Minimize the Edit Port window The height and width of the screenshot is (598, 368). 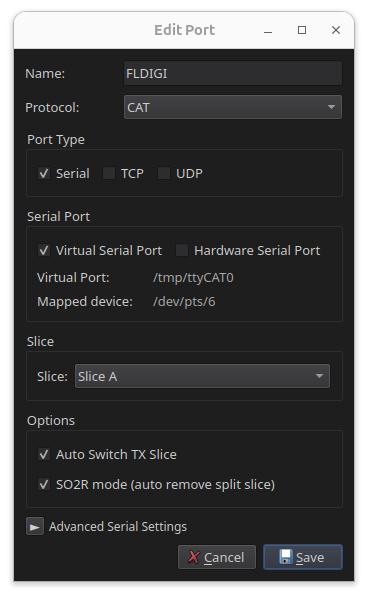pos(268,30)
